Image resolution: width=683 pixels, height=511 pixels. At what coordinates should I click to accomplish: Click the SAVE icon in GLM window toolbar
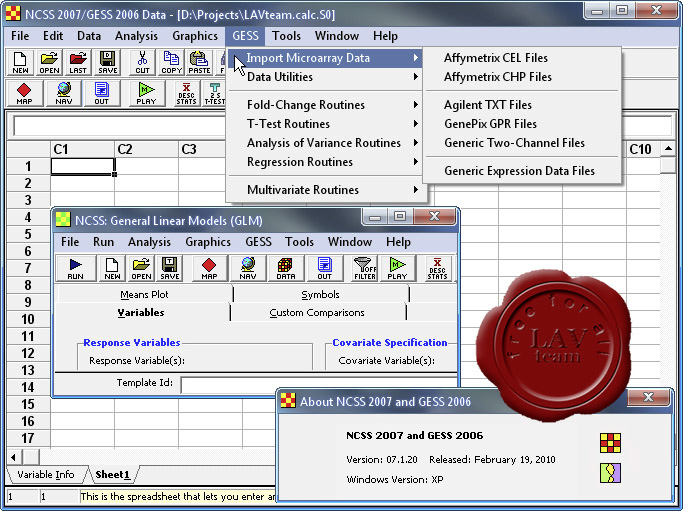pos(169,268)
